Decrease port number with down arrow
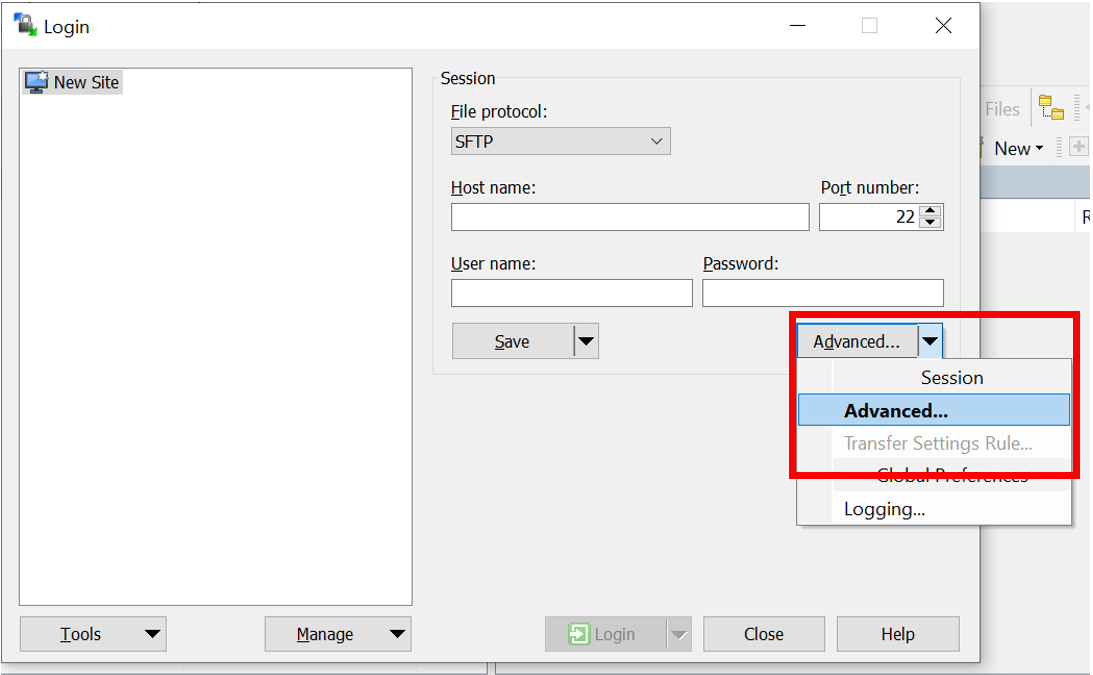 [x=931, y=223]
